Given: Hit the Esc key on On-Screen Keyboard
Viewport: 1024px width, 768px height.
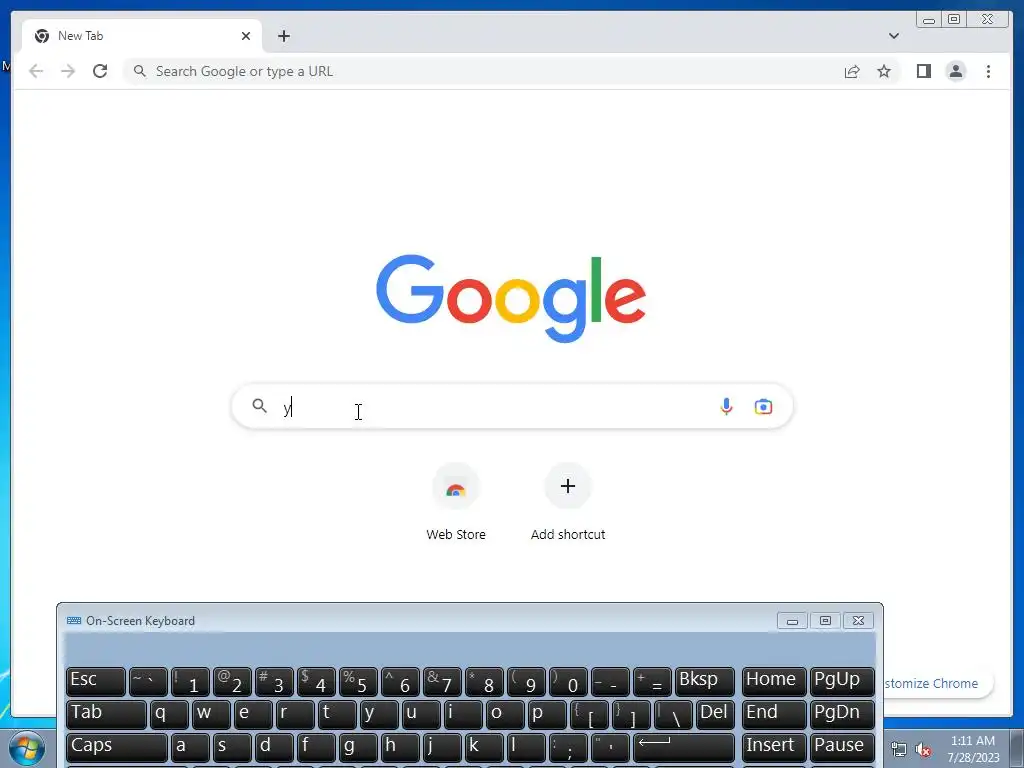Looking at the screenshot, I should [95, 681].
